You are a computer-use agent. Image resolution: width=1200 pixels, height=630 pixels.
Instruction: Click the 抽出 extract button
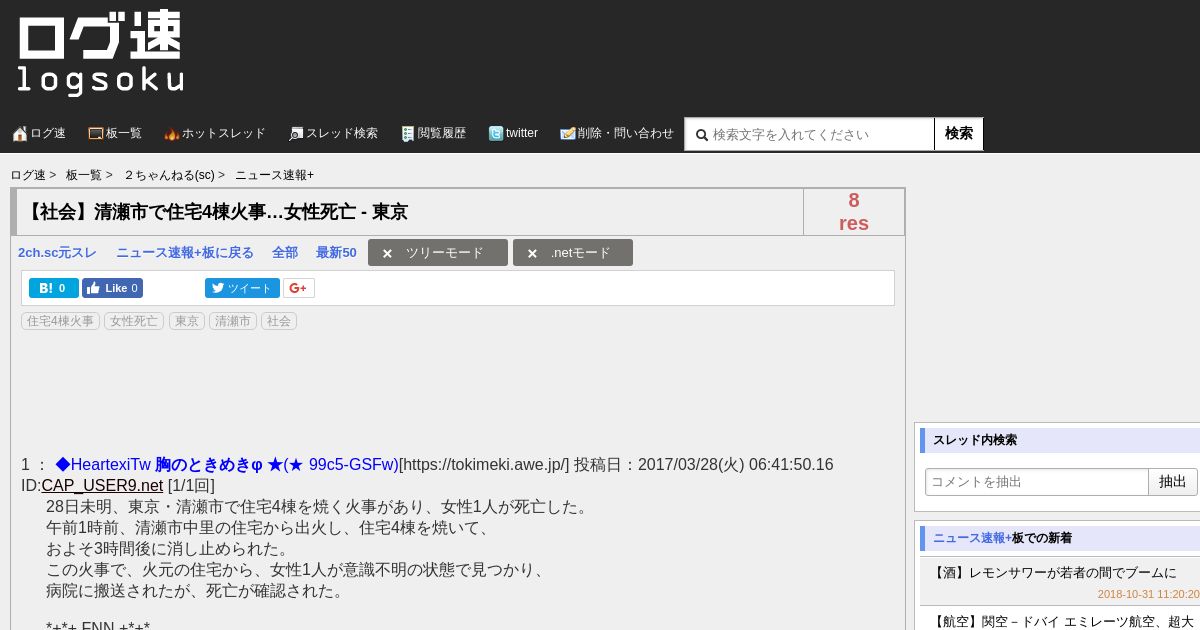point(1173,482)
